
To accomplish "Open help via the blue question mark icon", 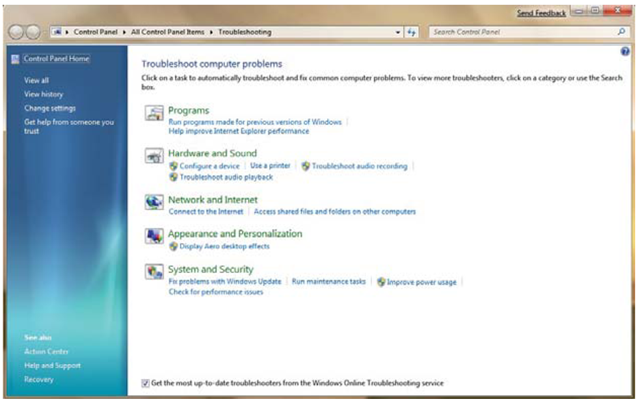I will pos(624,49).
